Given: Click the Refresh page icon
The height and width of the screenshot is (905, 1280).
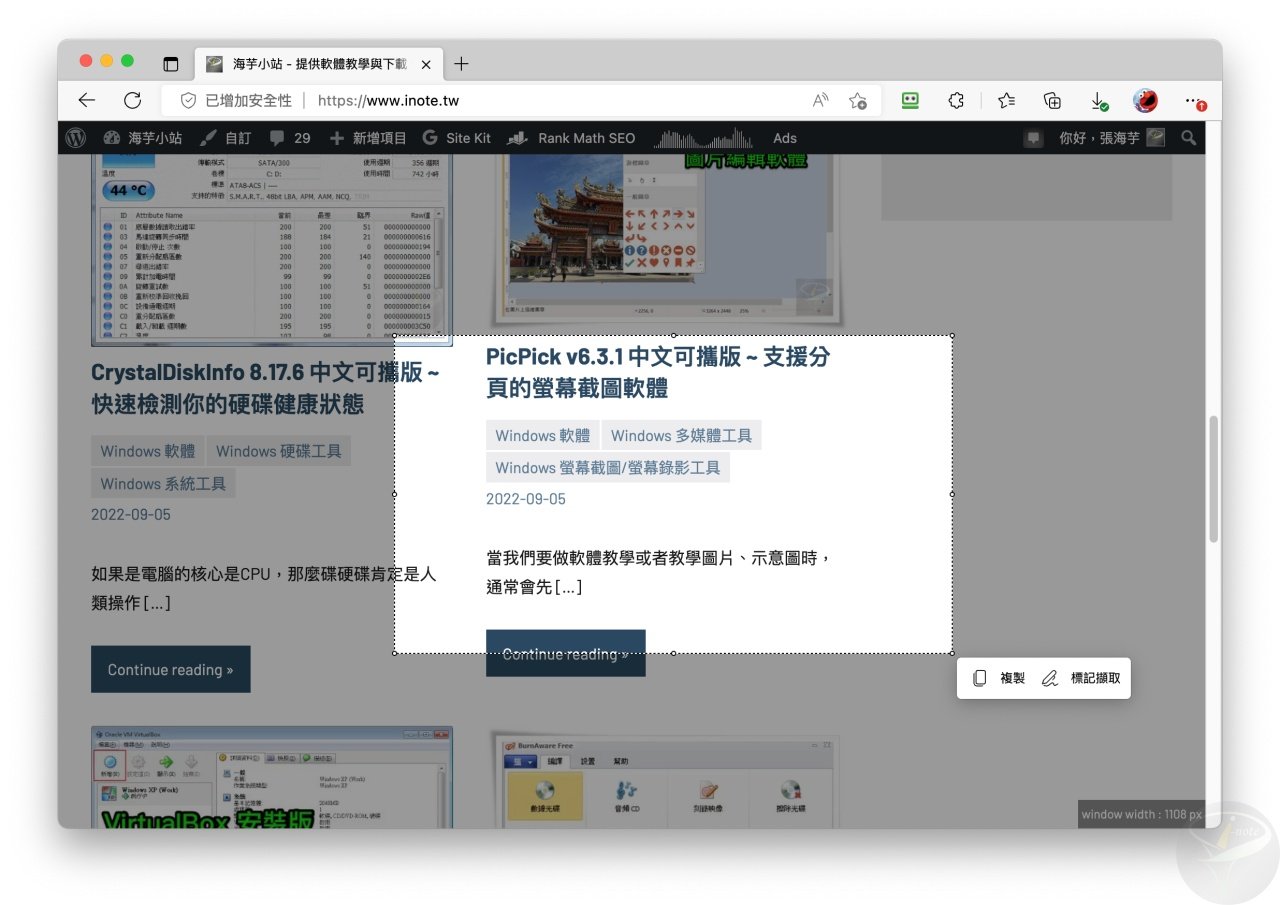Looking at the screenshot, I should click(133, 100).
